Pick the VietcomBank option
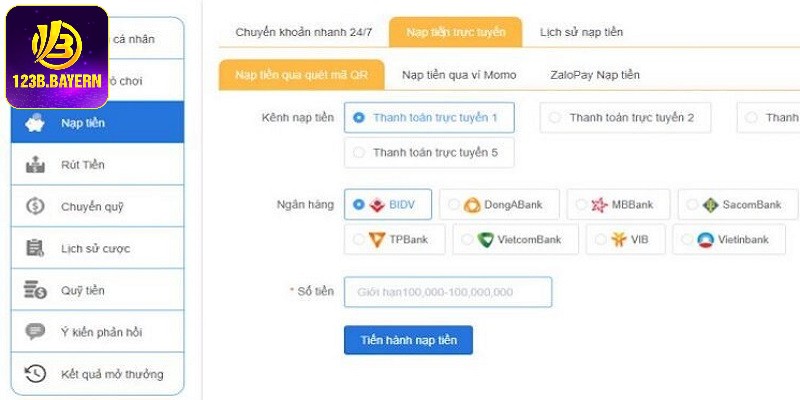 coord(467,240)
